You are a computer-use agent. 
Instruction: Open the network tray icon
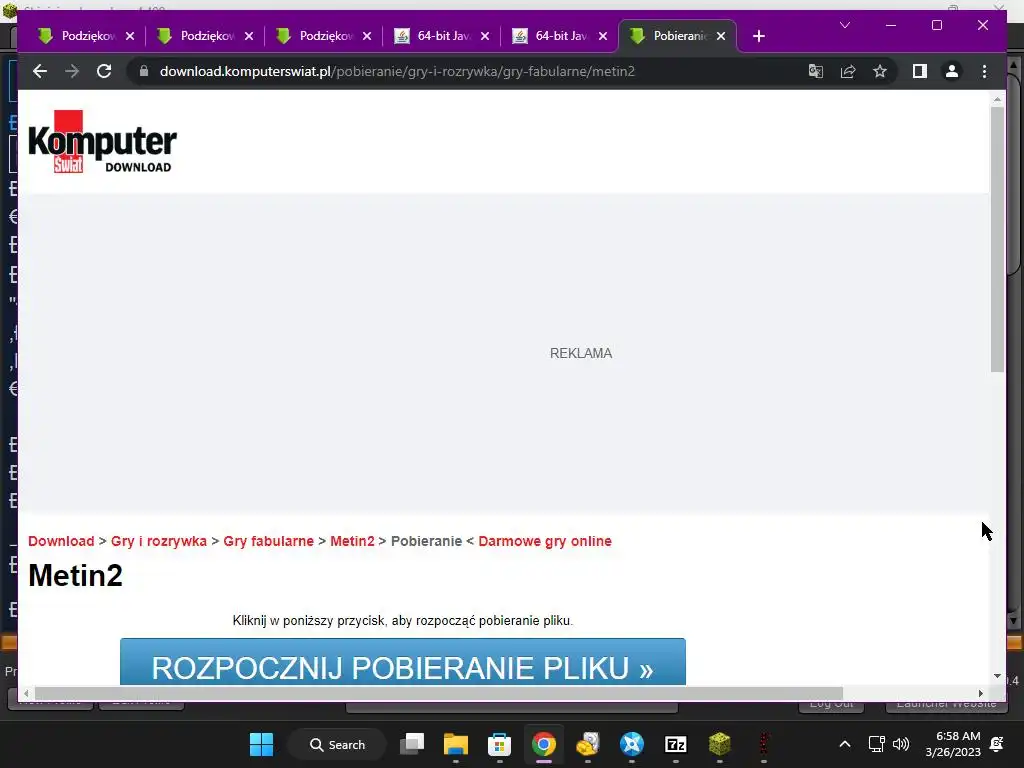[x=876, y=744]
